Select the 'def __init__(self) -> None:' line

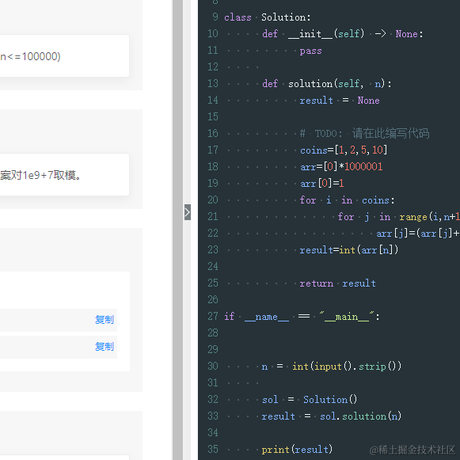[343, 34]
